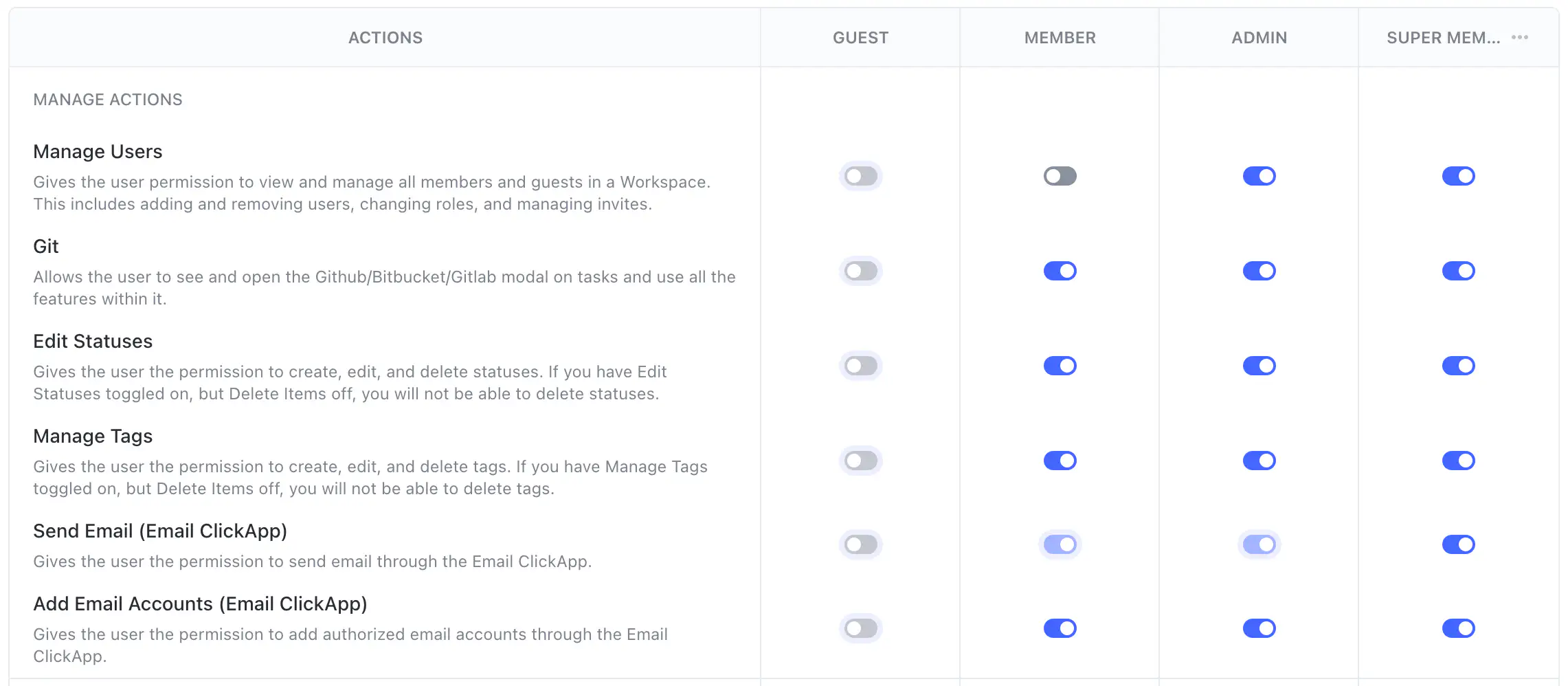Toggle Edit Statuses for Guest
Image resolution: width=1568 pixels, height=686 pixels.
[861, 366]
